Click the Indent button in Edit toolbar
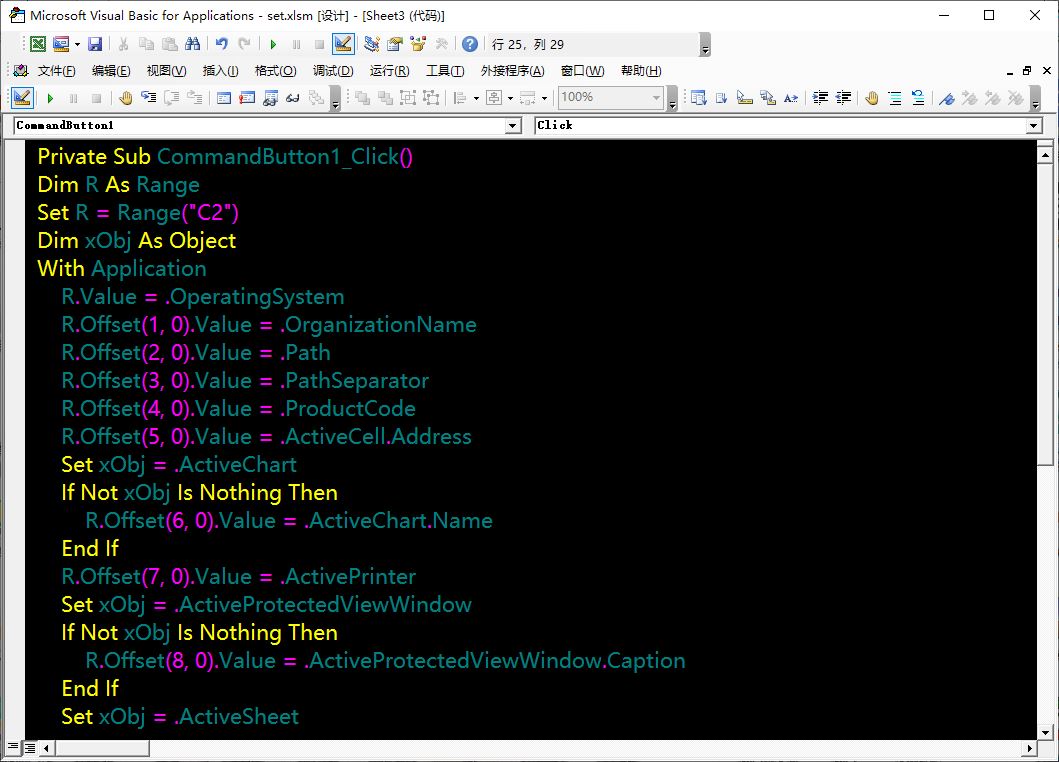 click(820, 98)
